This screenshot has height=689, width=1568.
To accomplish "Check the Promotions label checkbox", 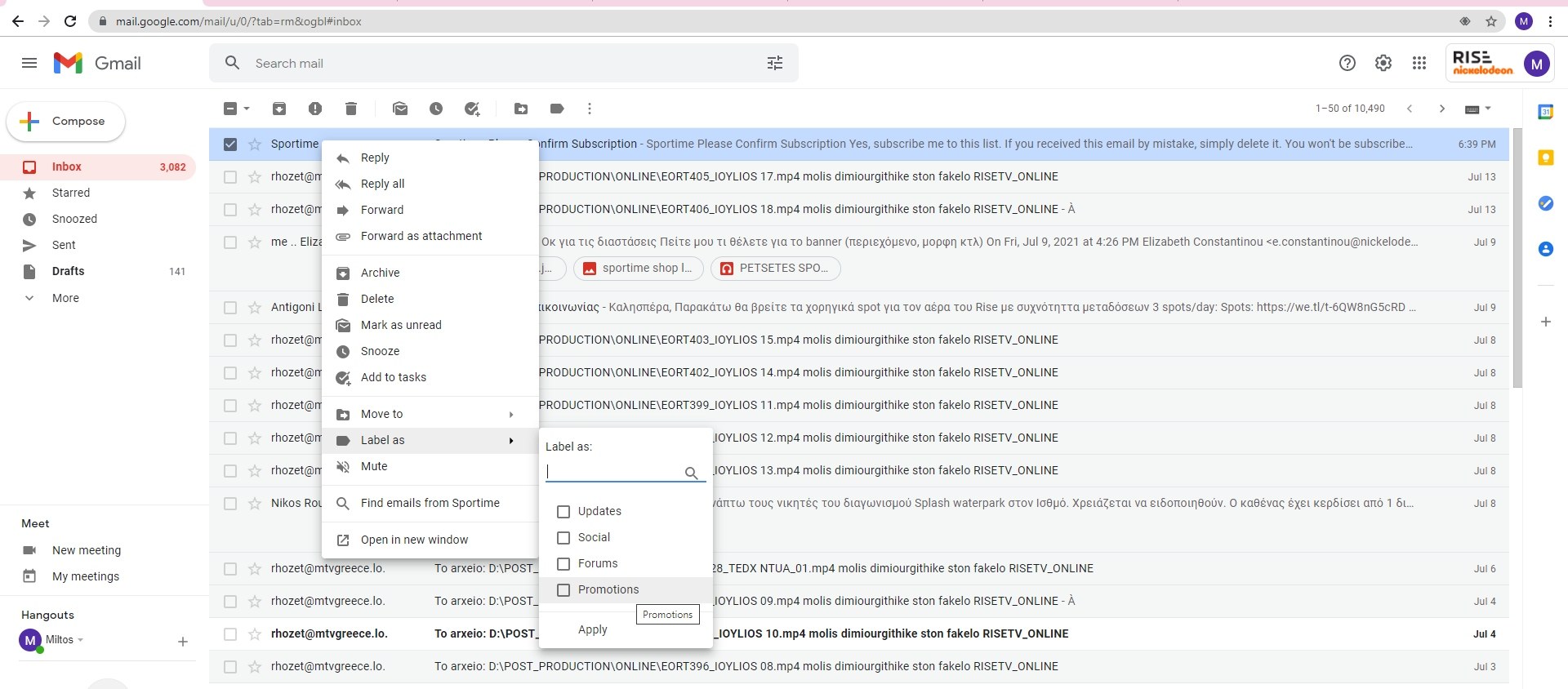I will 563,589.
